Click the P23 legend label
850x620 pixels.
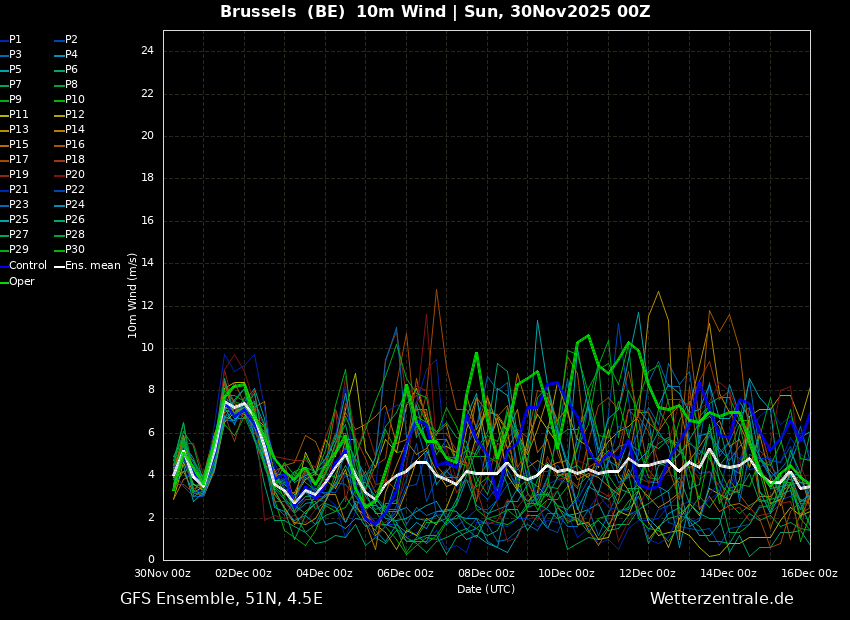click(19, 205)
